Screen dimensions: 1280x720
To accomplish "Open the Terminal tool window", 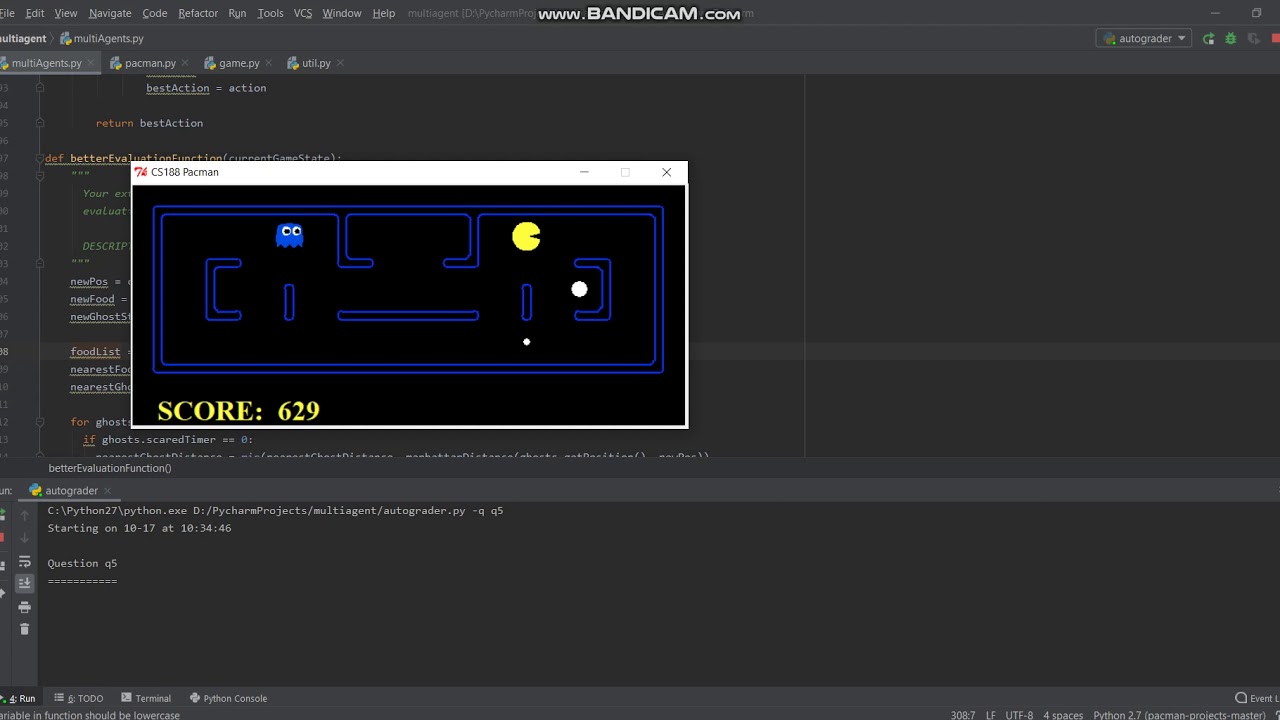I will pos(146,698).
